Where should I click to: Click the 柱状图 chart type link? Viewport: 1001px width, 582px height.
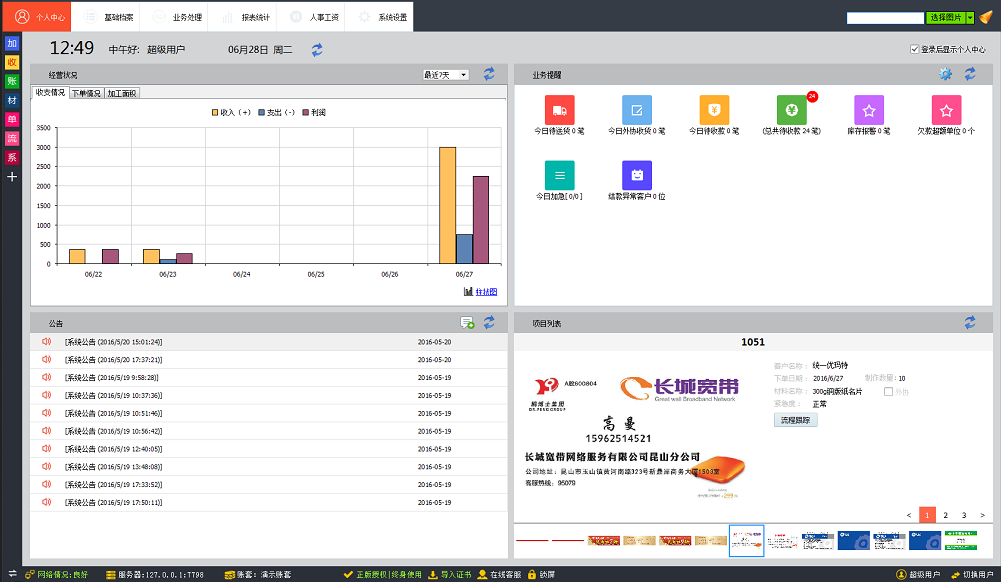[x=485, y=292]
